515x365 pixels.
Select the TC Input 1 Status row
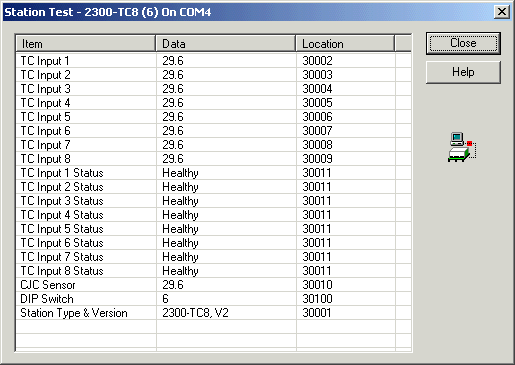click(x=213, y=173)
